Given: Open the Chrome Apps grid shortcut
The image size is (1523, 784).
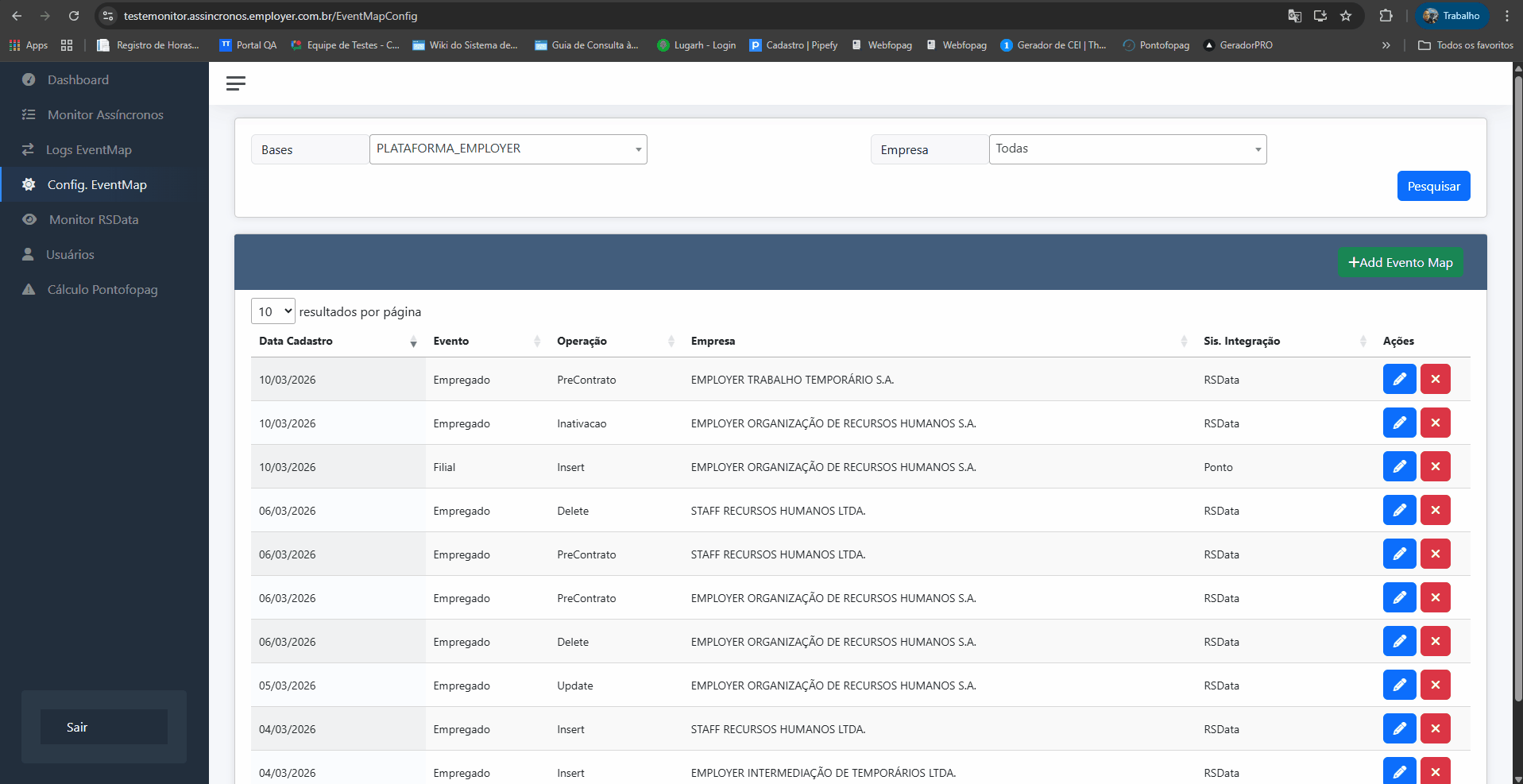Looking at the screenshot, I should pyautogui.click(x=29, y=45).
